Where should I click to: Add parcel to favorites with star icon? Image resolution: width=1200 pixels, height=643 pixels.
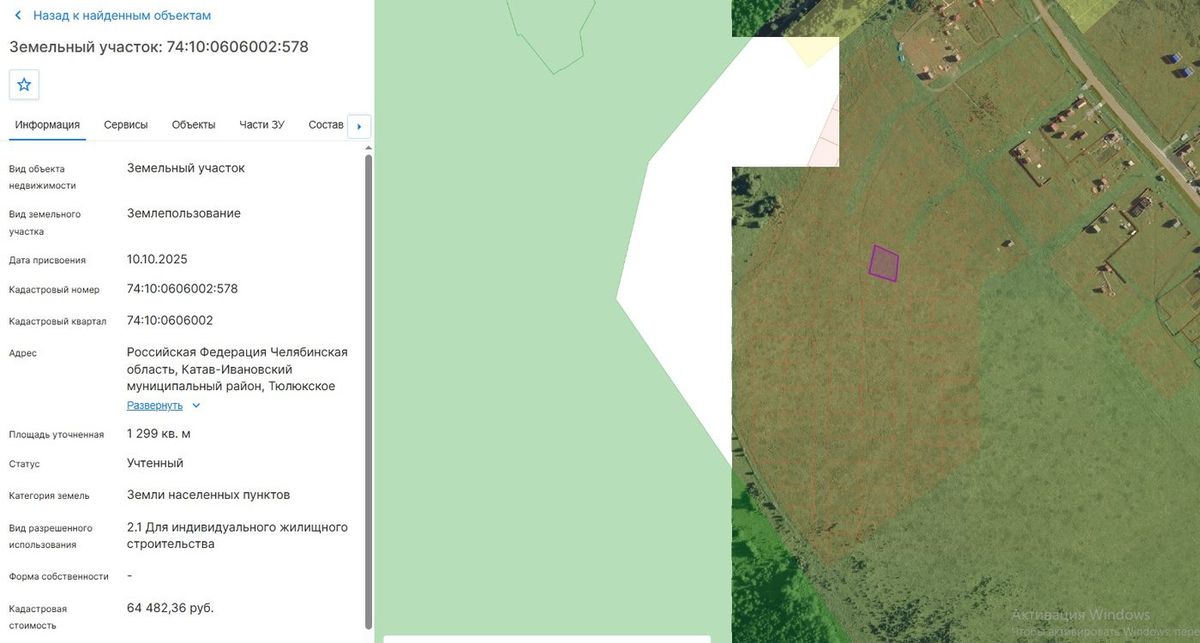pyautogui.click(x=24, y=85)
